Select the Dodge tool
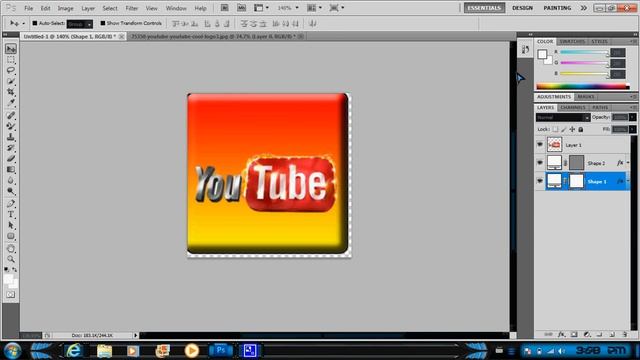The height and width of the screenshot is (360, 640). pyautogui.click(x=11, y=191)
